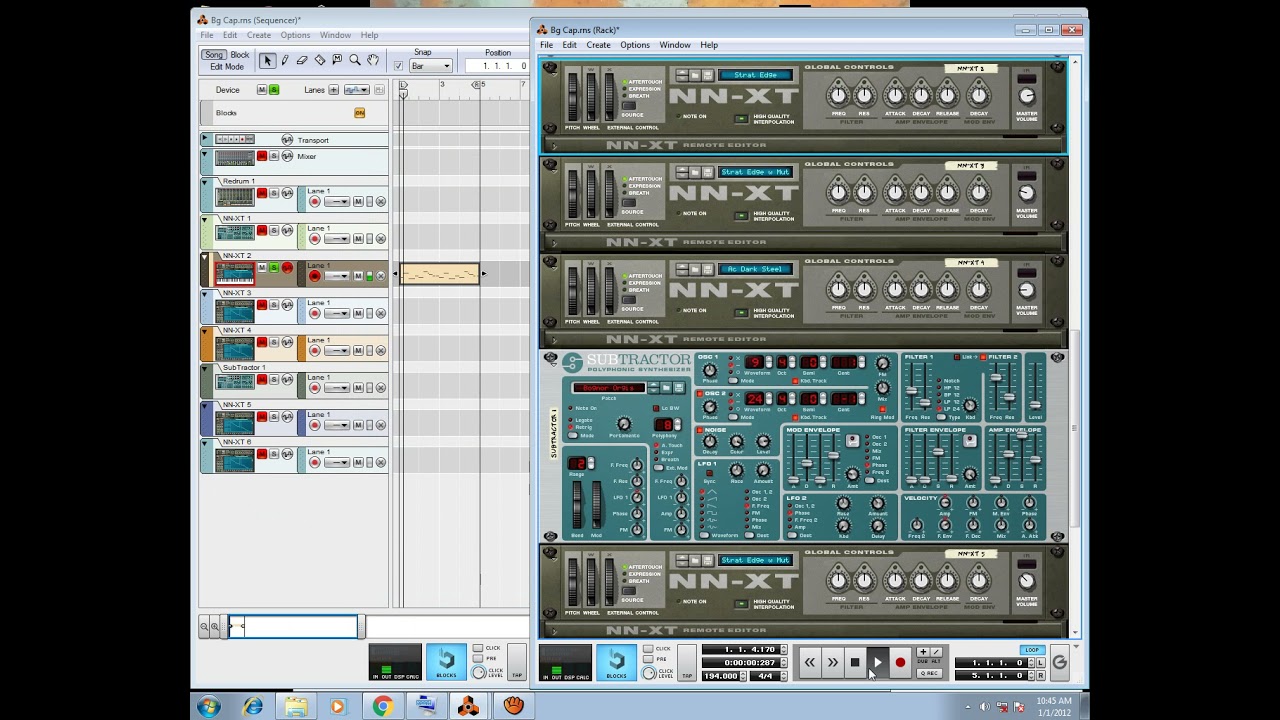
Task: Open Redrum 1 Lane 1 dropdown
Action: coord(337,202)
